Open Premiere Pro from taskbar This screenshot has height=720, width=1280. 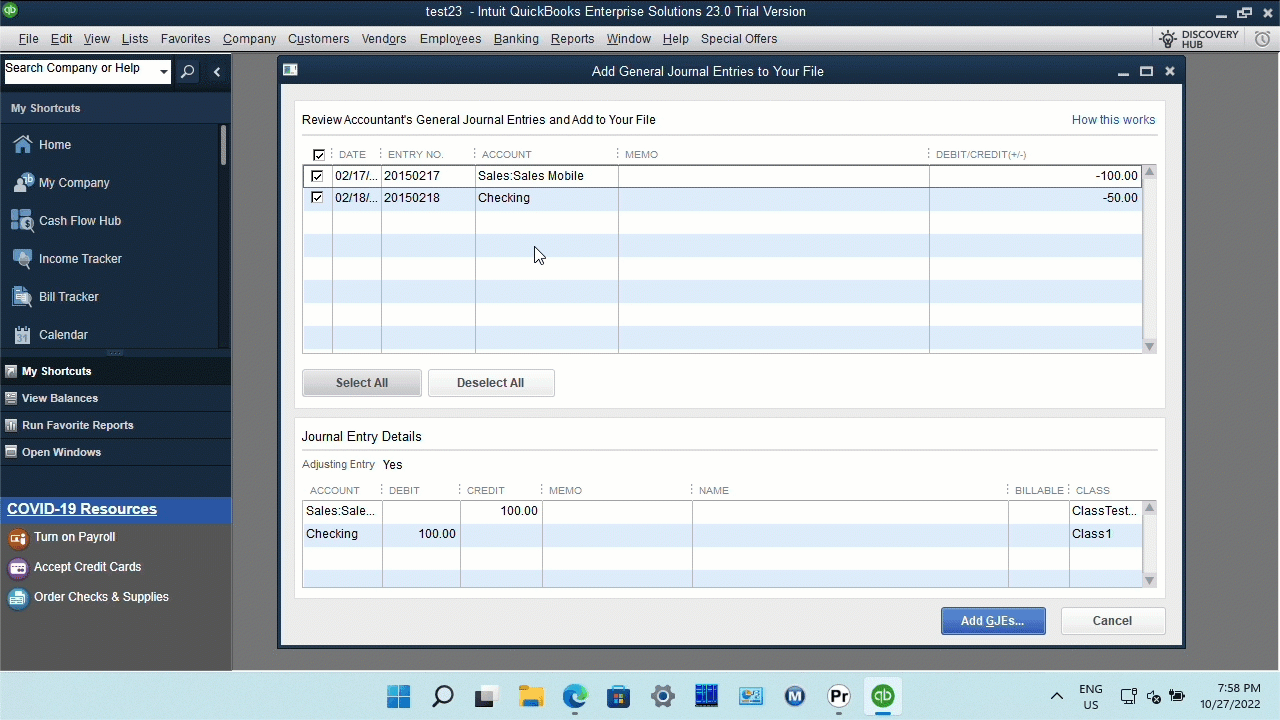pyautogui.click(x=839, y=696)
